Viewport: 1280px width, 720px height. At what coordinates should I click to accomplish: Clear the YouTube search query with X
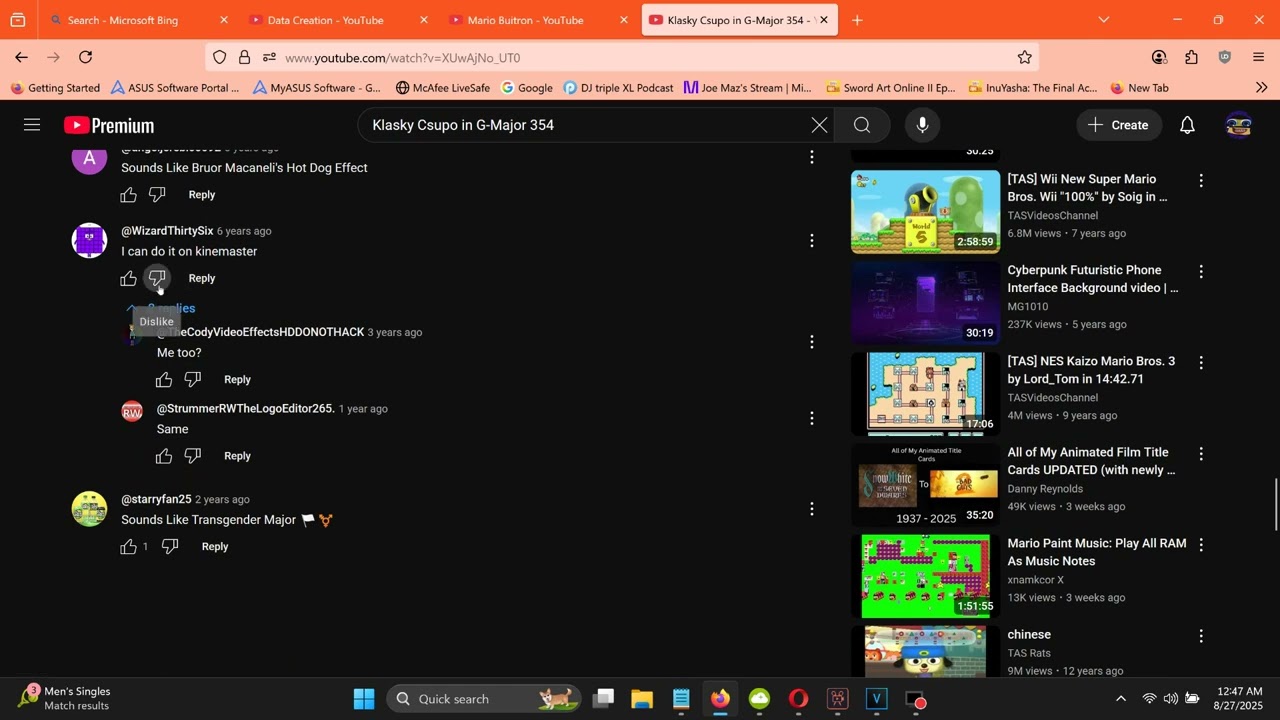(x=819, y=125)
